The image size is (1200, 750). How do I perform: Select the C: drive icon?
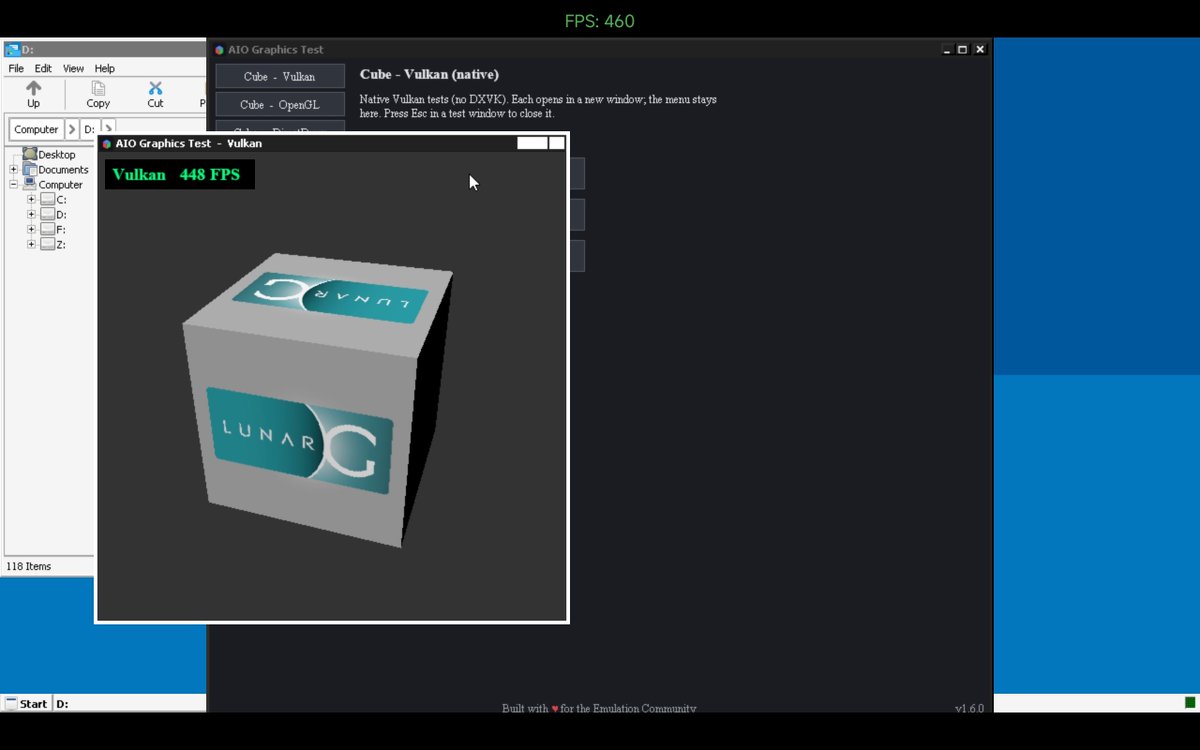[x=47, y=200]
